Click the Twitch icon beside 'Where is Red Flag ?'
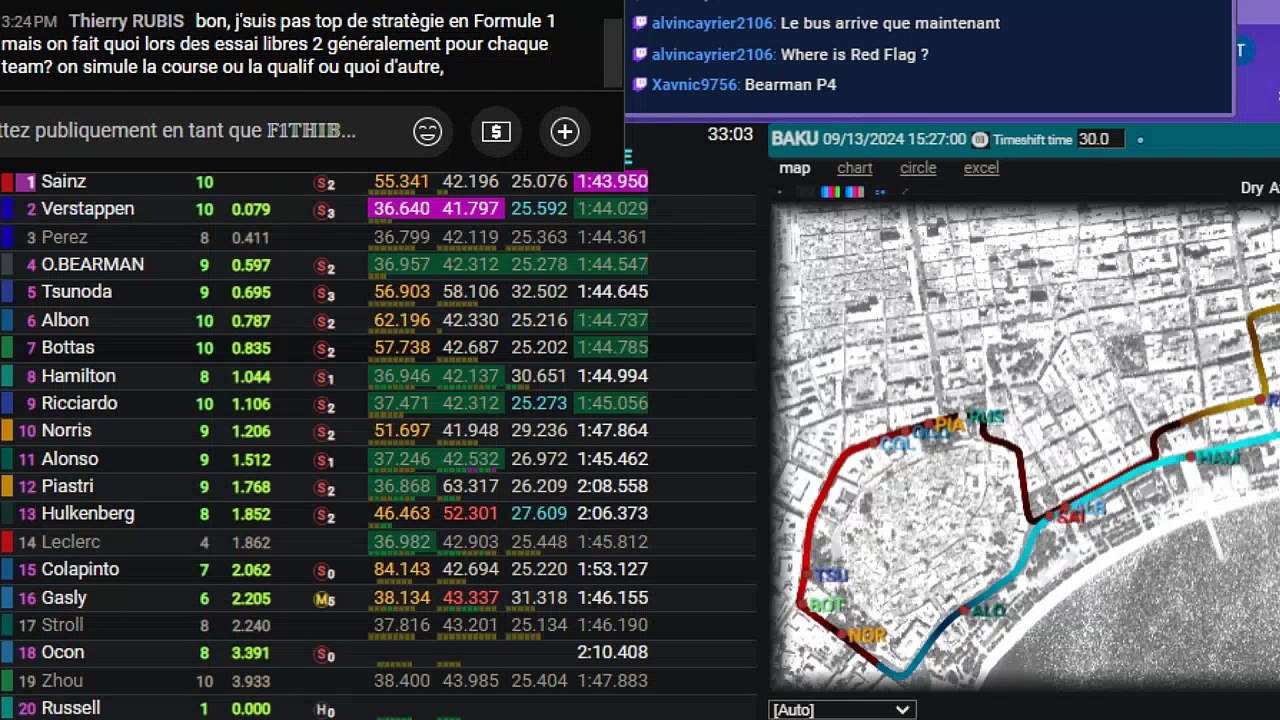This screenshot has height=720, width=1280. pyautogui.click(x=641, y=55)
